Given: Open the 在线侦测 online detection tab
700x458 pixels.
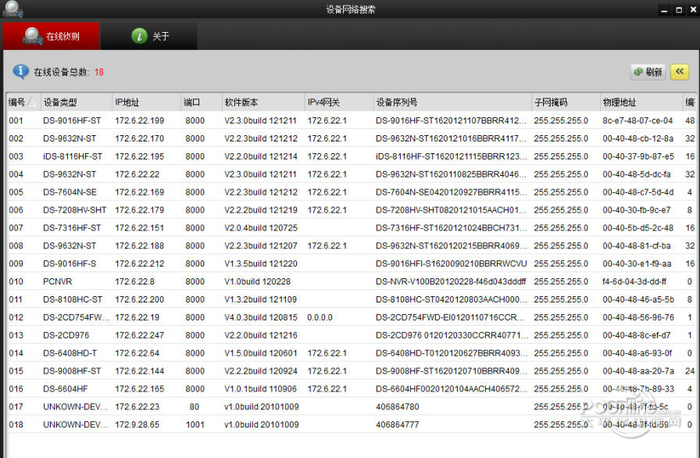Looking at the screenshot, I should [51, 36].
